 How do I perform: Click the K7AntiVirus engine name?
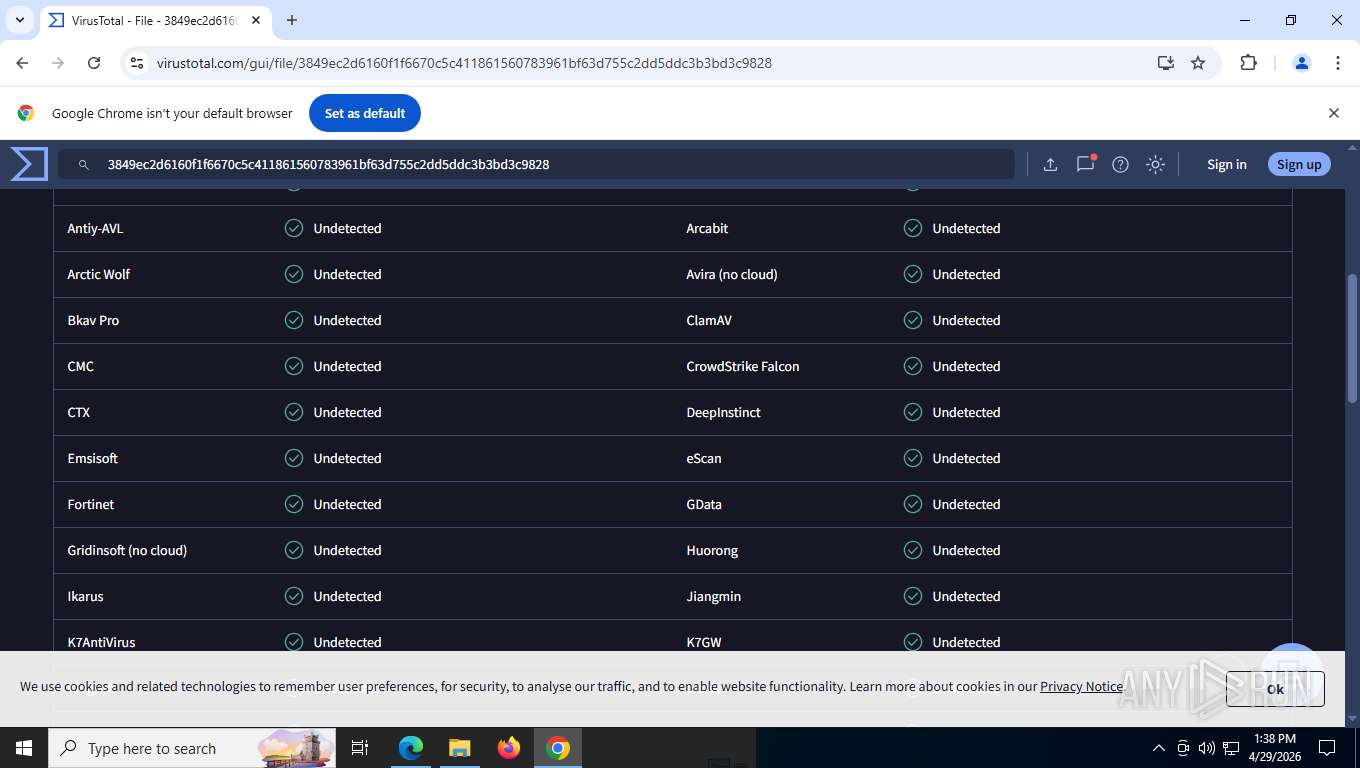pyautogui.click(x=101, y=642)
